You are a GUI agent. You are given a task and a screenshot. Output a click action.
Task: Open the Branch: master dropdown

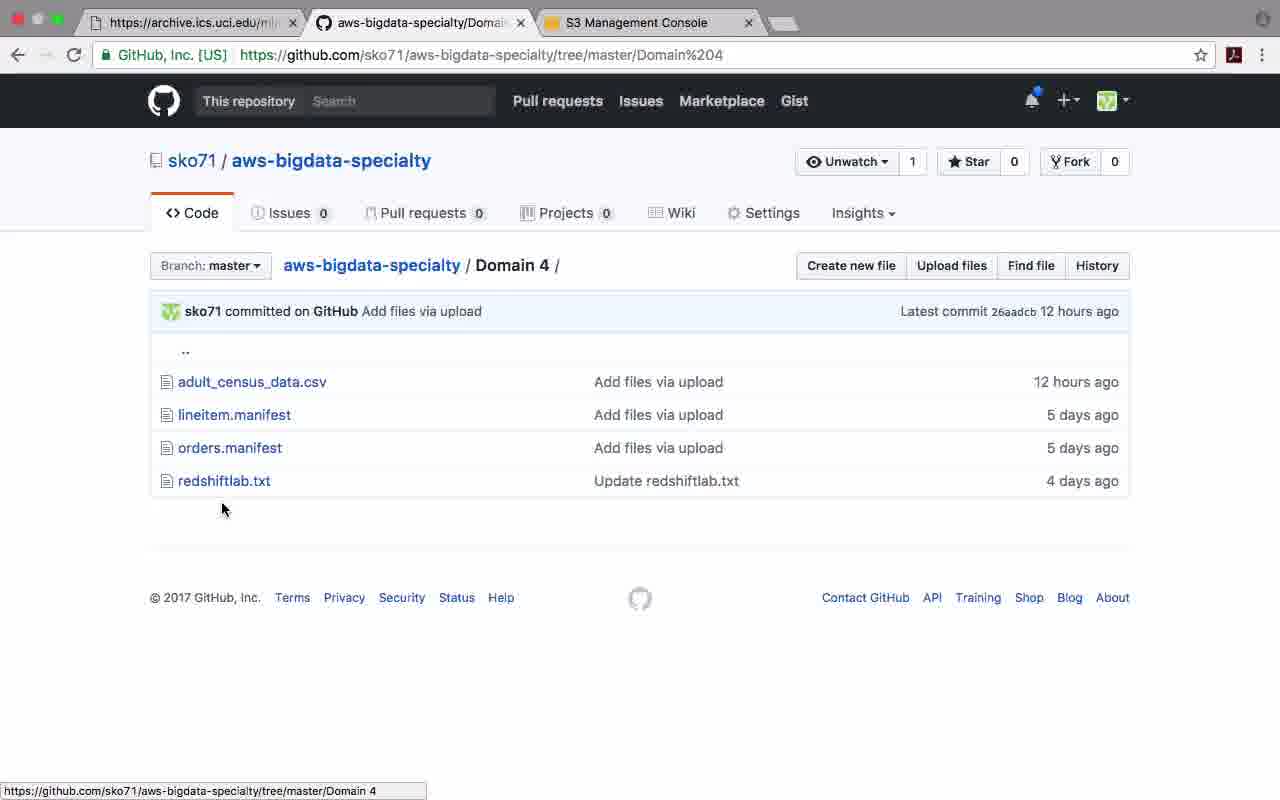tap(211, 266)
